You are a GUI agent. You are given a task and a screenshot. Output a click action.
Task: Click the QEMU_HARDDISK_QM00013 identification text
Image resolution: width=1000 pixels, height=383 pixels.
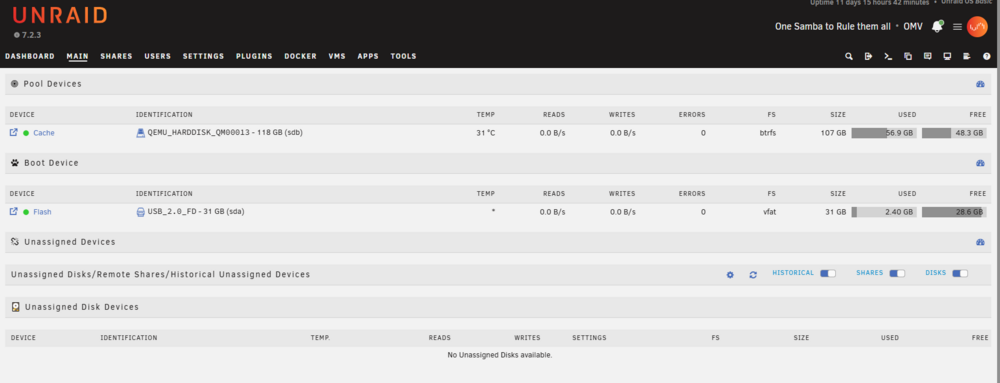tap(225, 133)
